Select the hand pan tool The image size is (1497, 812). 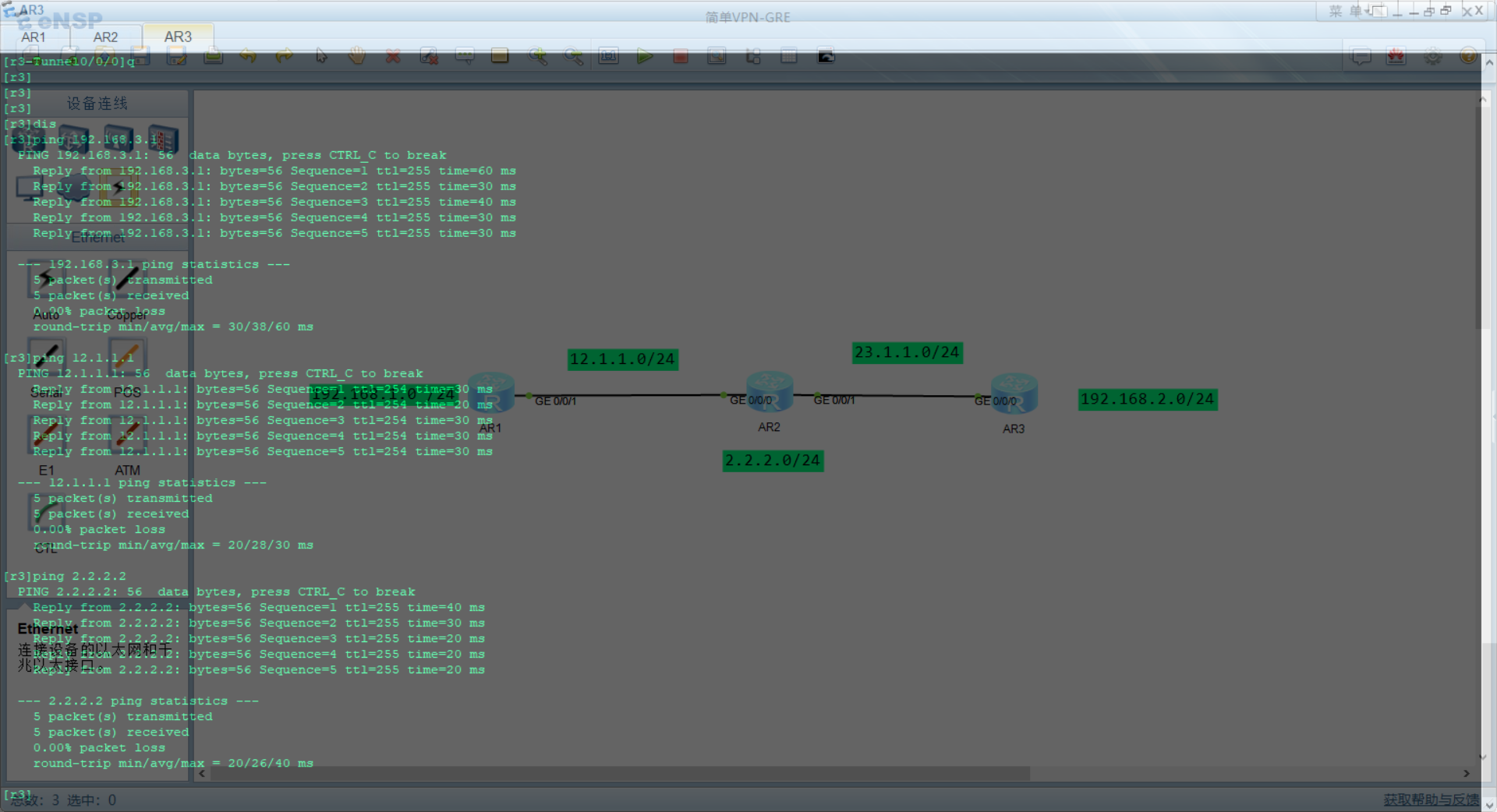click(357, 56)
